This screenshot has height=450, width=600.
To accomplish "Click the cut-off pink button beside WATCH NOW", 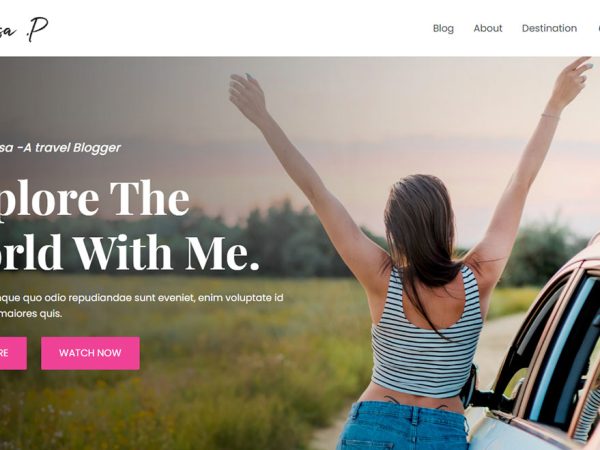I will pyautogui.click(x=13, y=353).
